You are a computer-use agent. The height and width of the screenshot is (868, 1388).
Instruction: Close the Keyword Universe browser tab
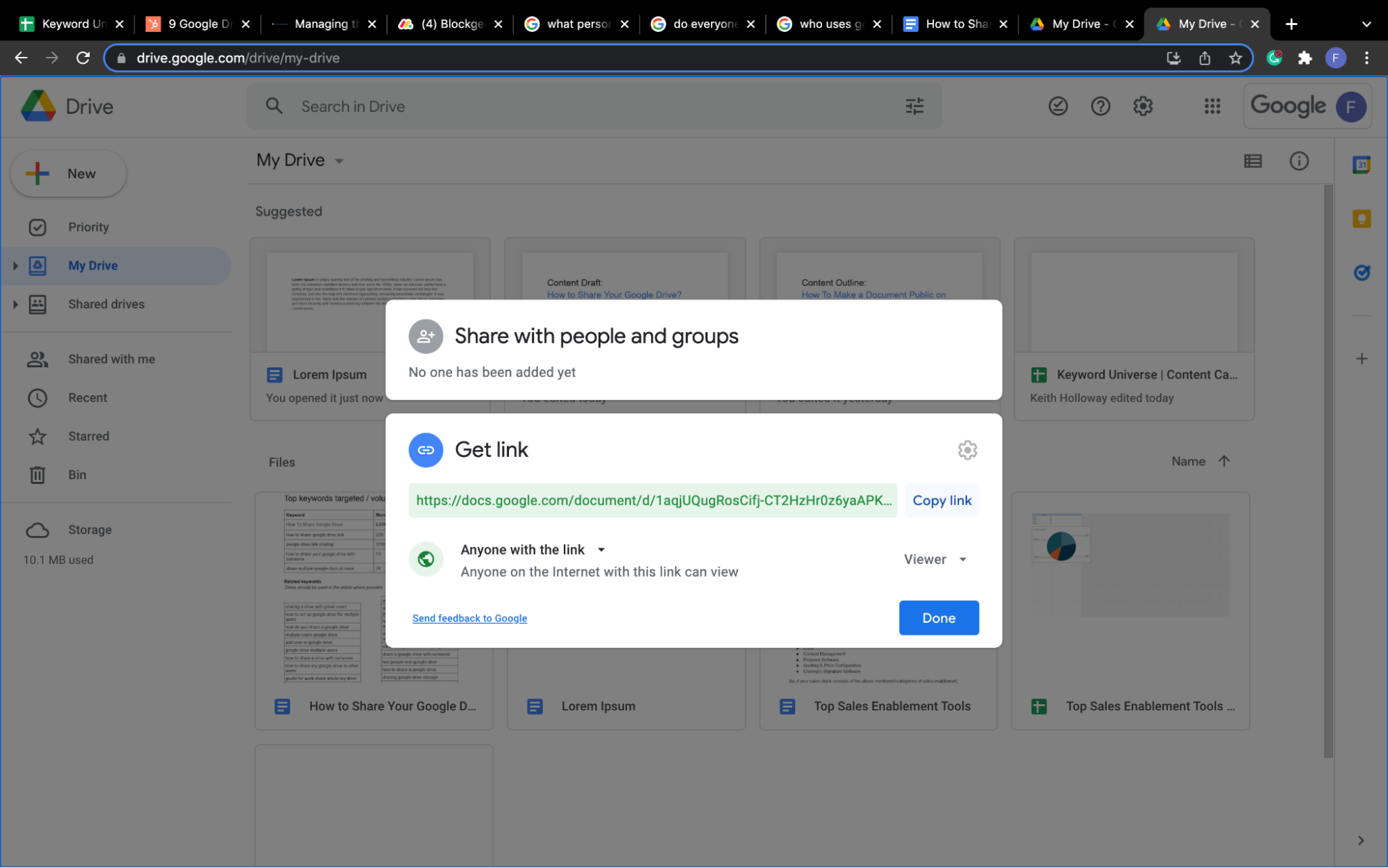coord(119,24)
